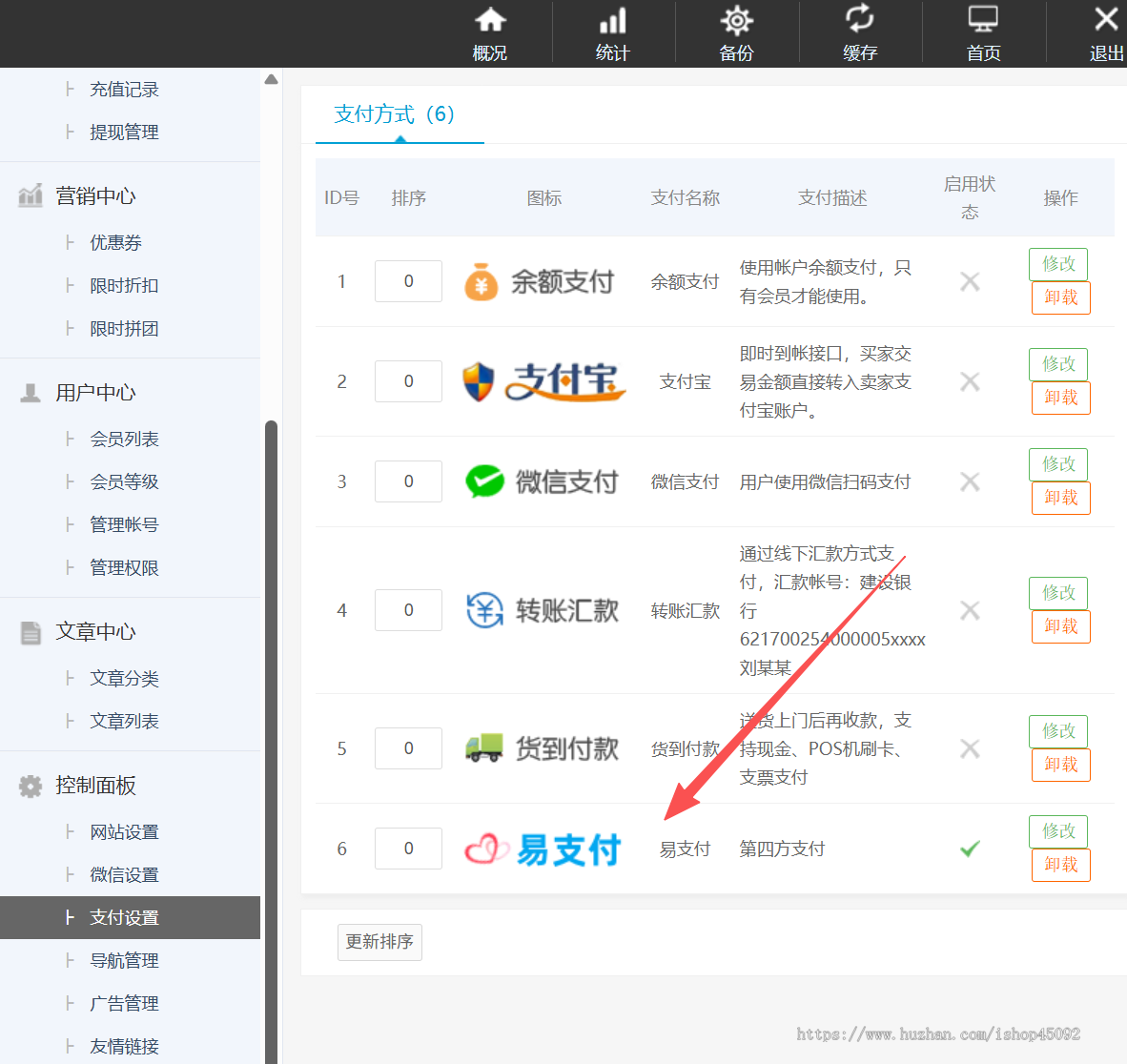The width and height of the screenshot is (1127, 1064).
Task: Click 卸载 for 易支付
Action: tap(1061, 865)
